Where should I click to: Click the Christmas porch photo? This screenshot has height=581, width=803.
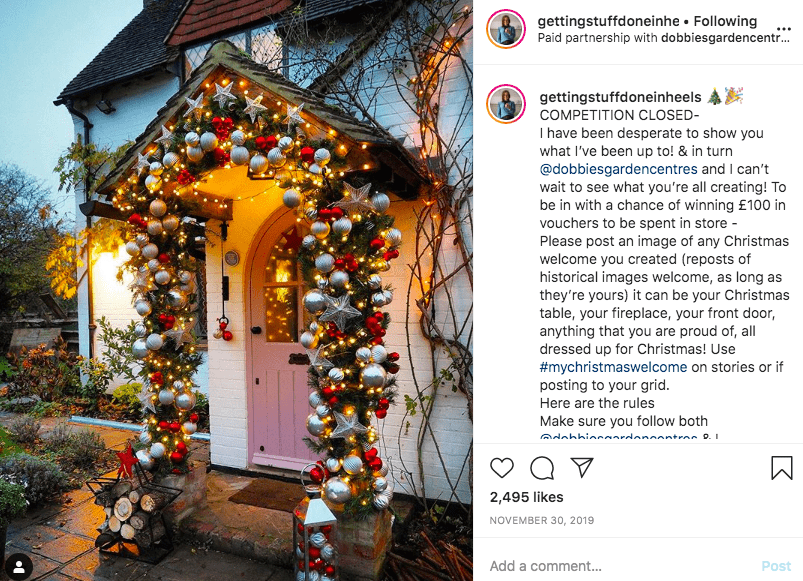(x=236, y=290)
